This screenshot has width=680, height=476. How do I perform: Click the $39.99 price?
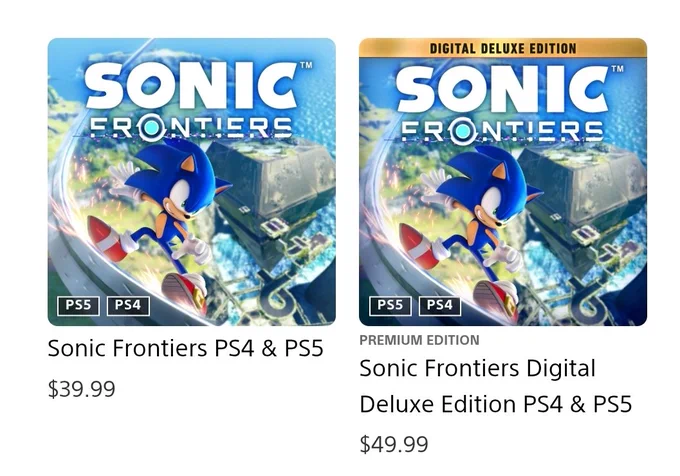tap(82, 389)
